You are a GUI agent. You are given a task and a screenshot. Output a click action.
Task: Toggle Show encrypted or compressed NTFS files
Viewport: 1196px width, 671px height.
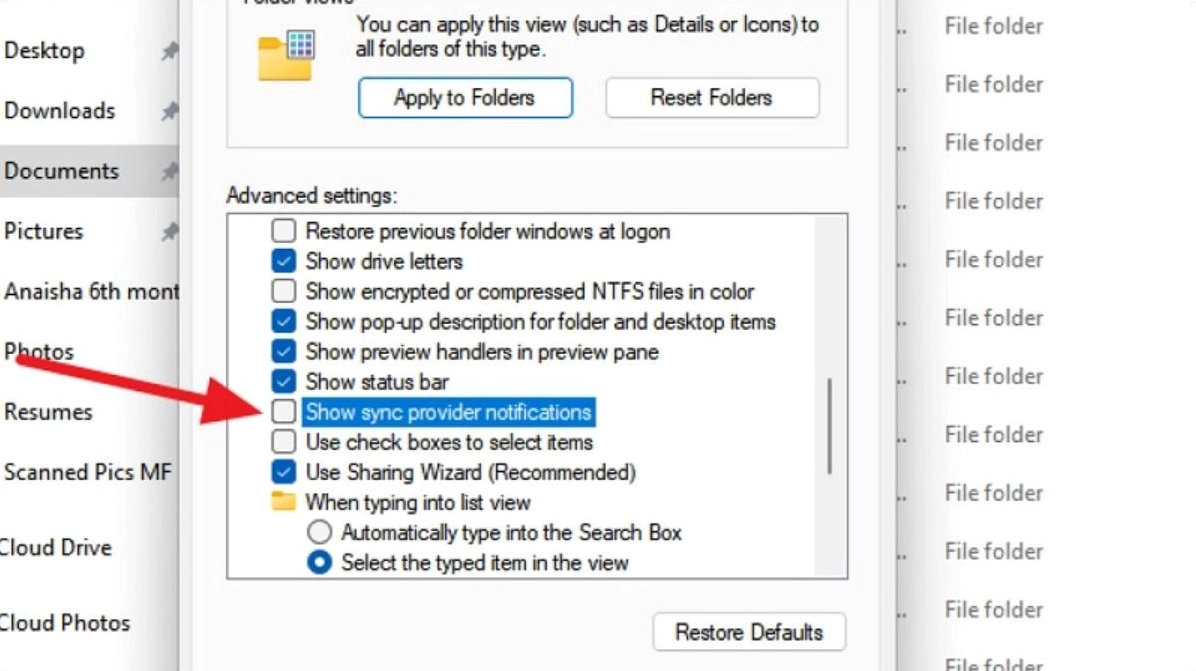[x=284, y=292]
